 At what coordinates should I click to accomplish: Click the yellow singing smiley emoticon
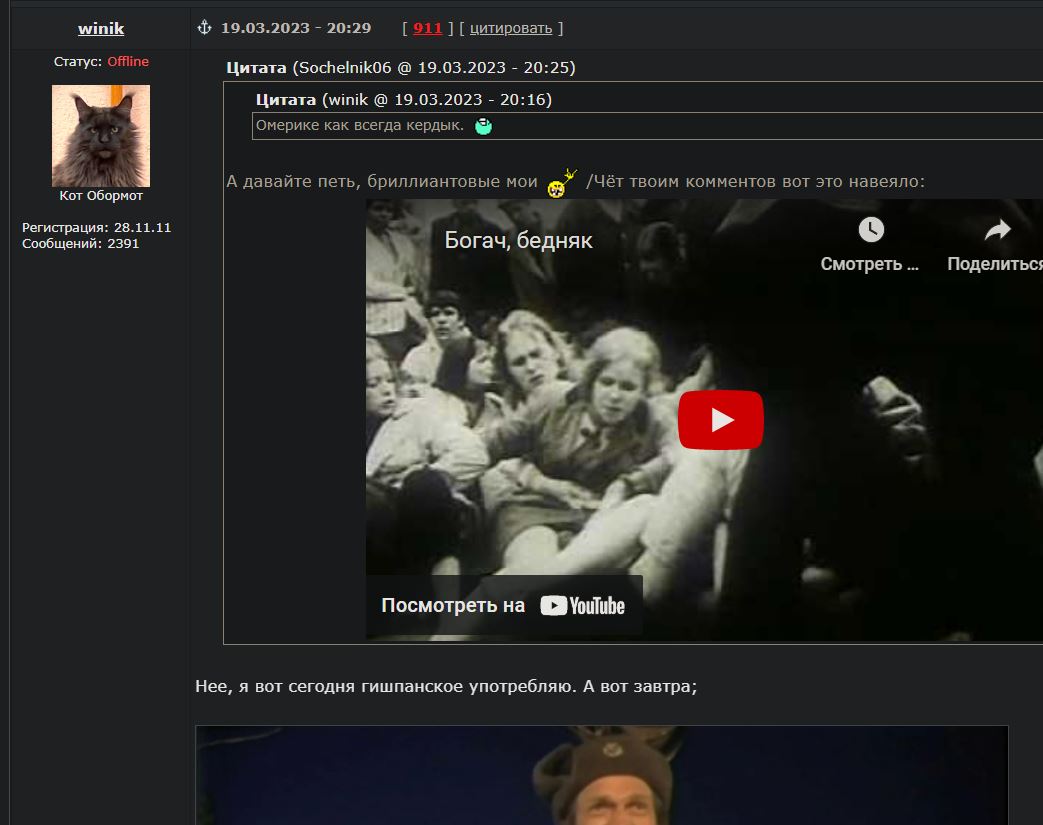click(x=561, y=183)
